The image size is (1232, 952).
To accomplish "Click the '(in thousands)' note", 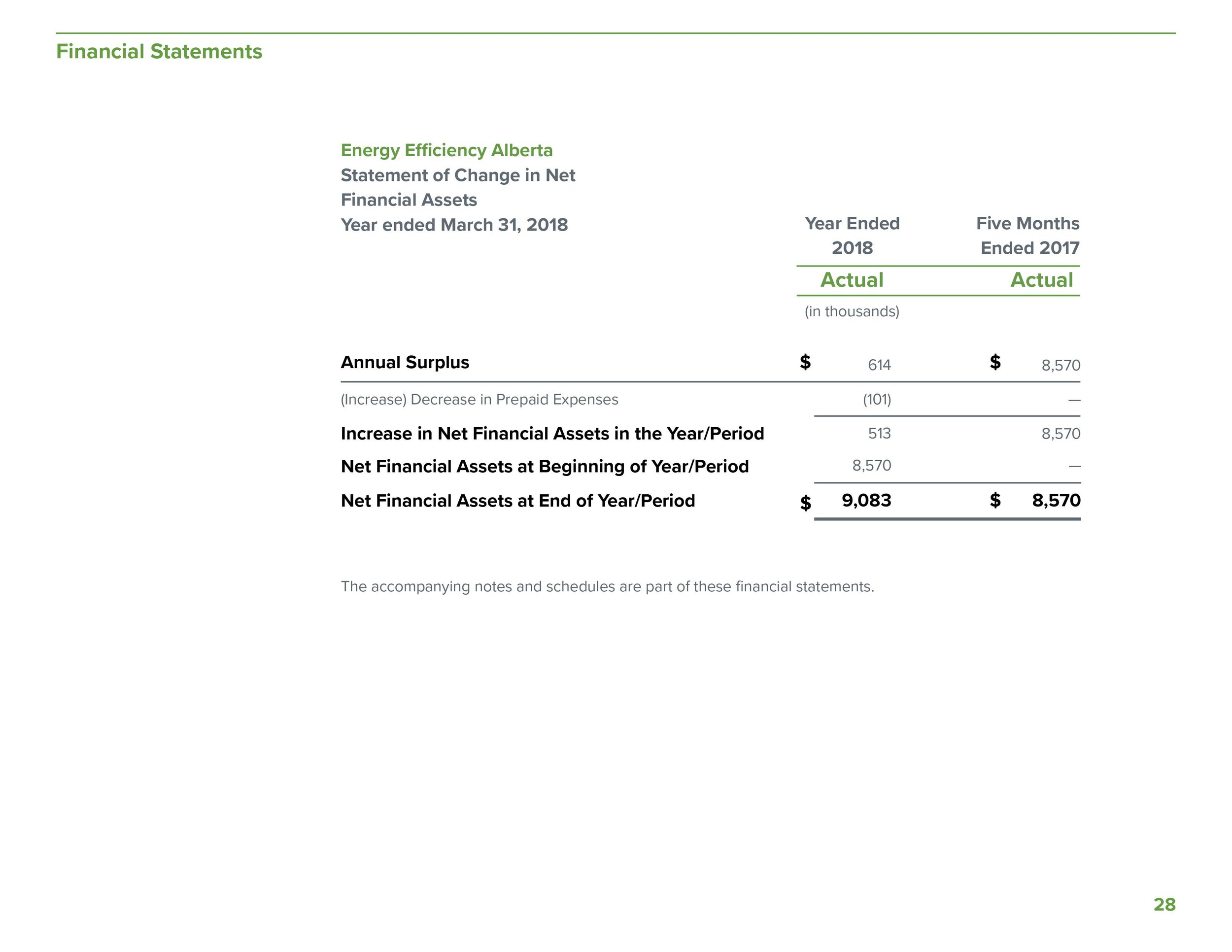I will 852,312.
